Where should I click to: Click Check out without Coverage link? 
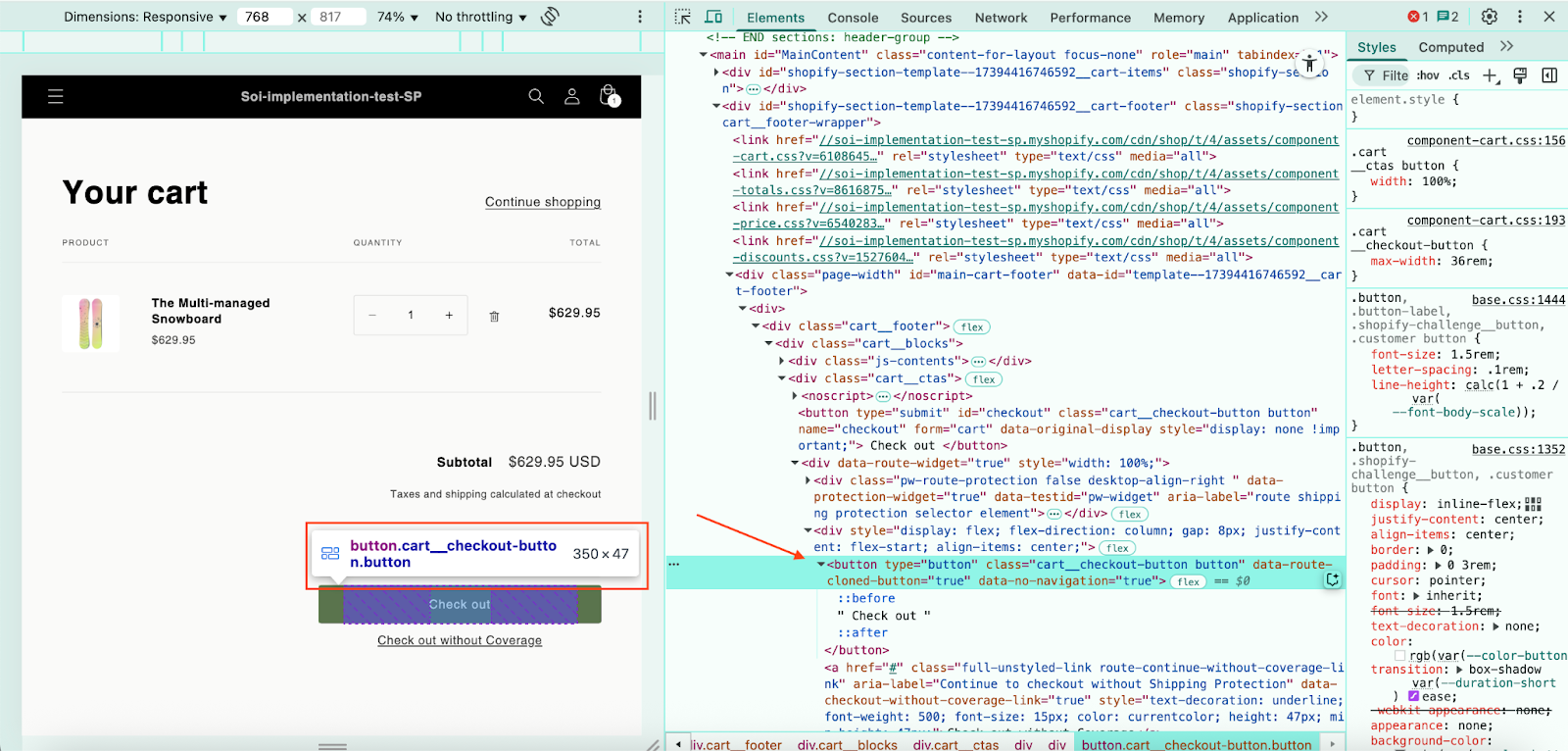click(460, 640)
